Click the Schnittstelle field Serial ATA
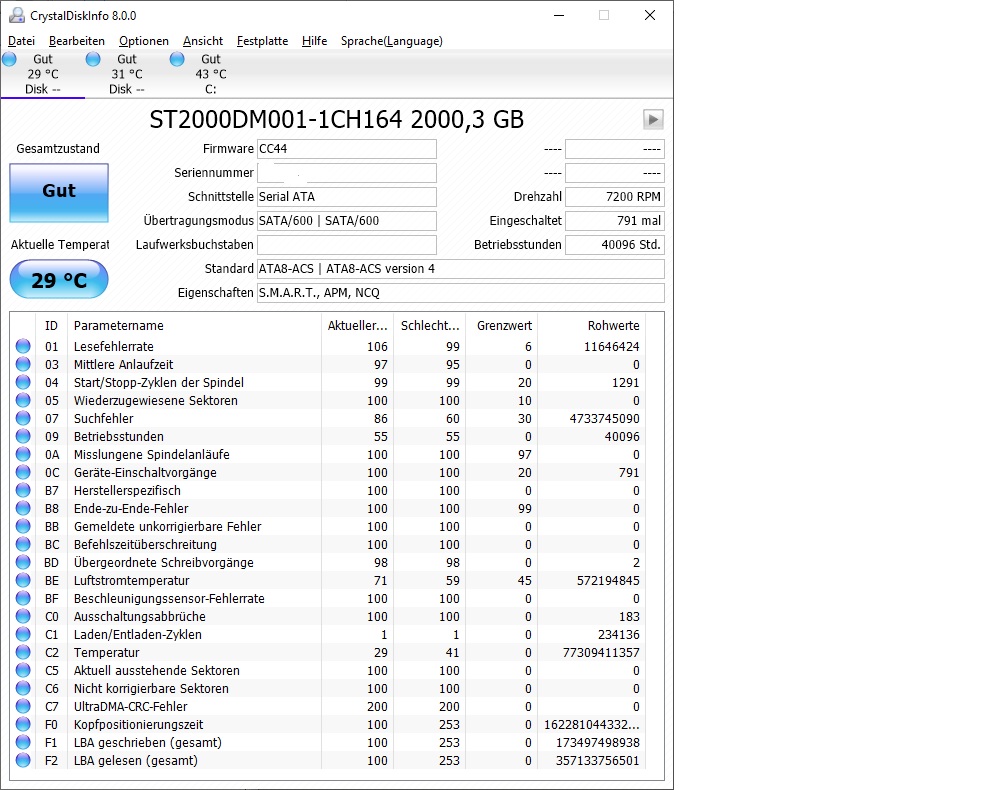 coord(347,197)
